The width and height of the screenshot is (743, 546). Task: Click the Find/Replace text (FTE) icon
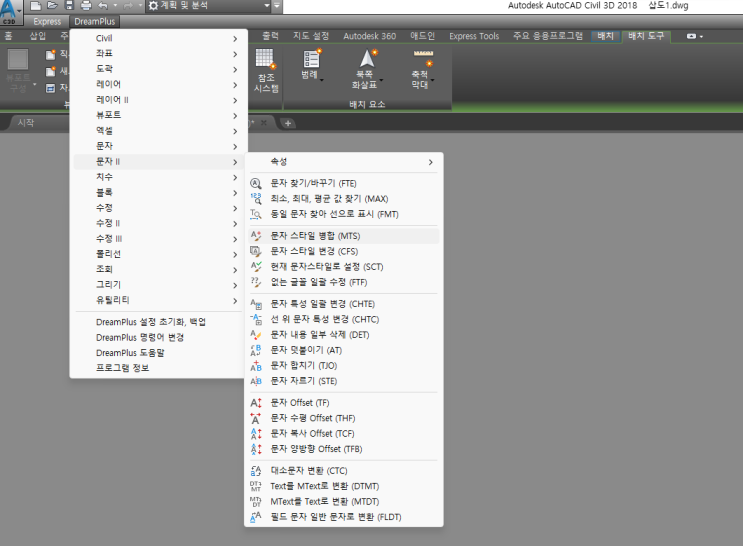pyautogui.click(x=256, y=183)
